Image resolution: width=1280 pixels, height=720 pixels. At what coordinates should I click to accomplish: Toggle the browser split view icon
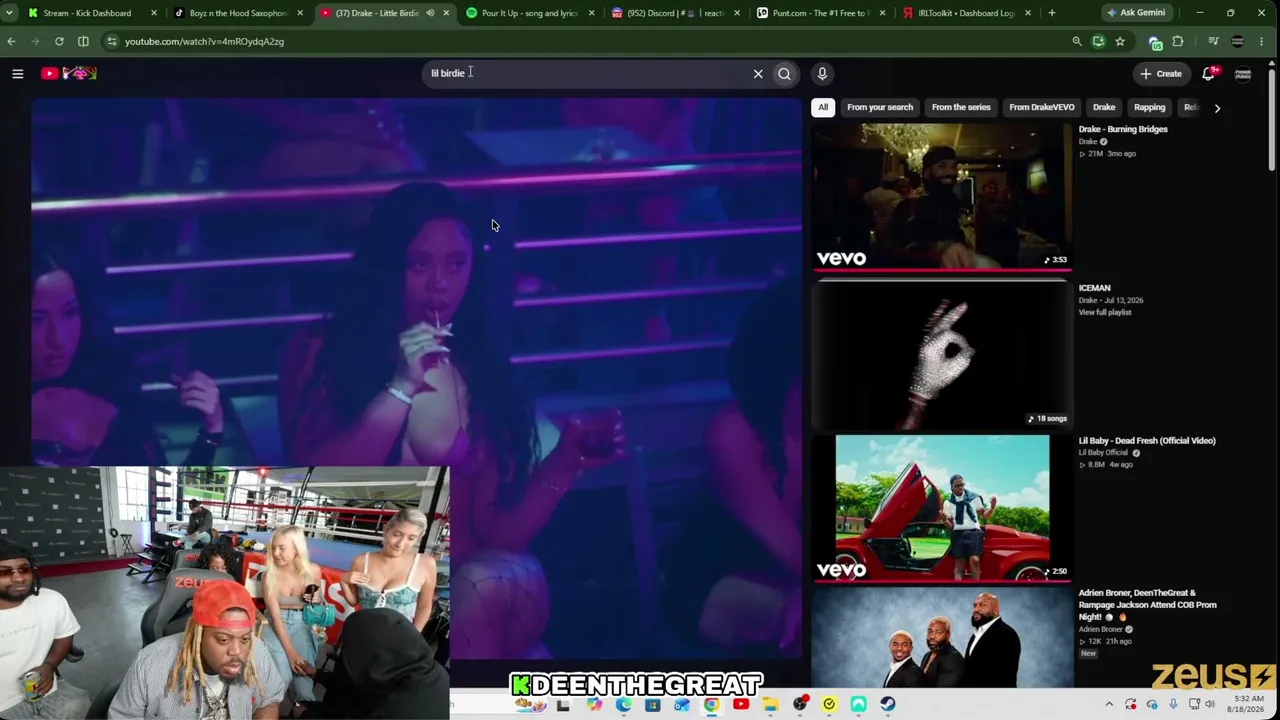point(83,41)
